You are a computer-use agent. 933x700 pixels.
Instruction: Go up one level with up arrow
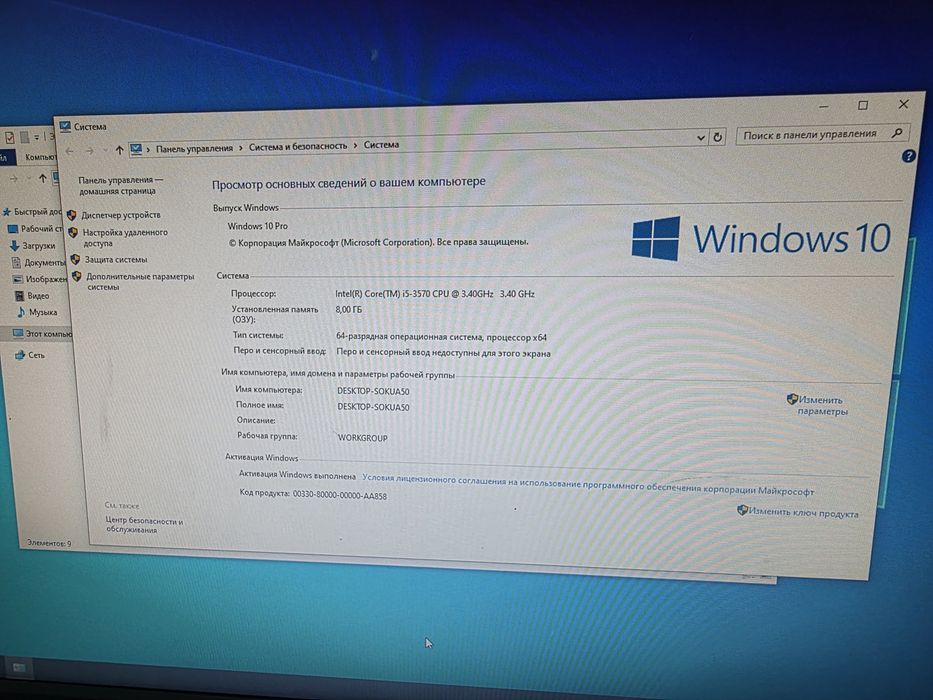(x=120, y=150)
